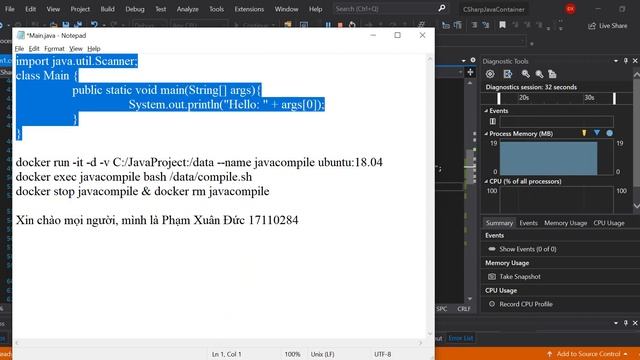
Task: Click the left timeline selection handle near 20s
Action: coord(498,98)
